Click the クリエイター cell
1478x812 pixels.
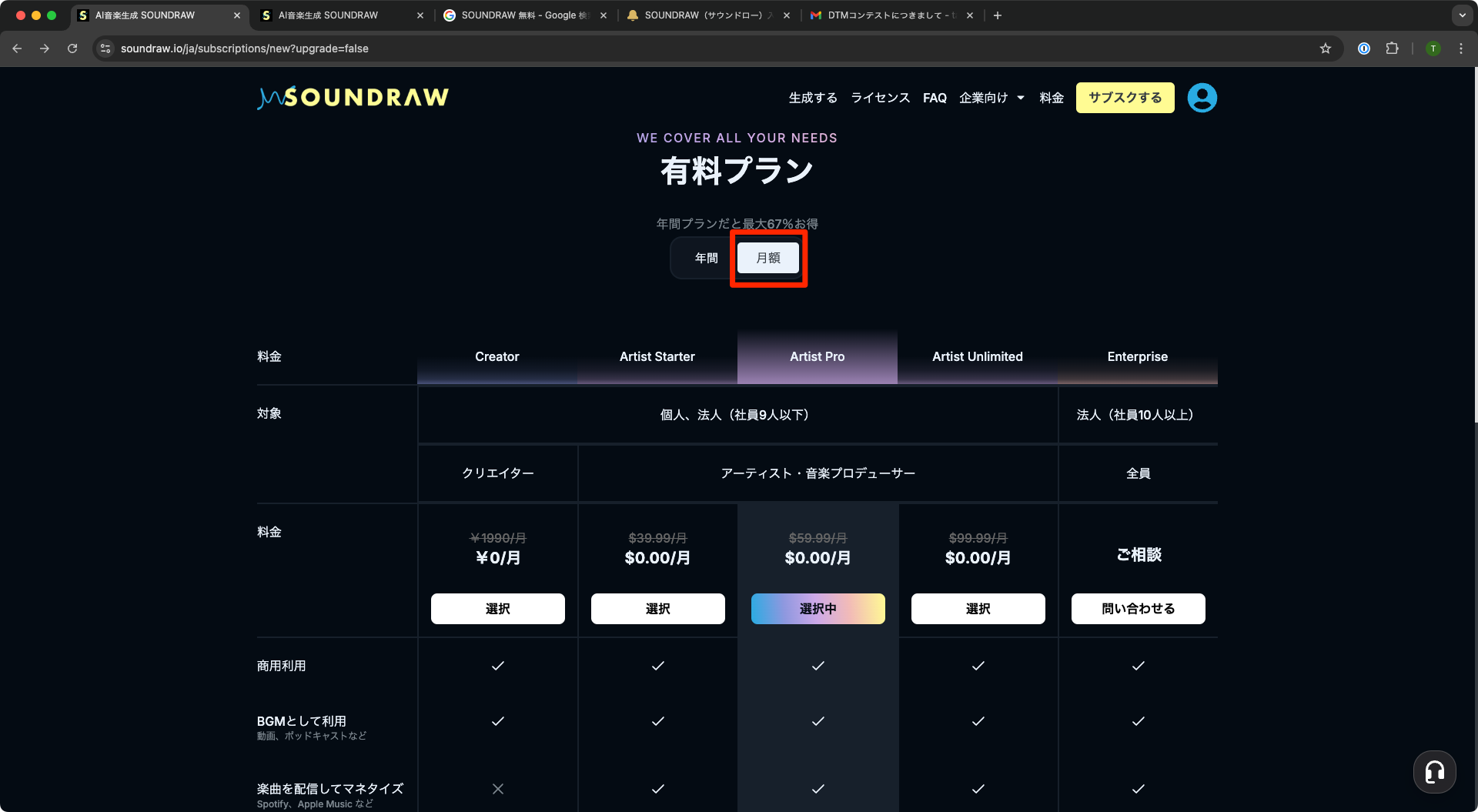[497, 473]
